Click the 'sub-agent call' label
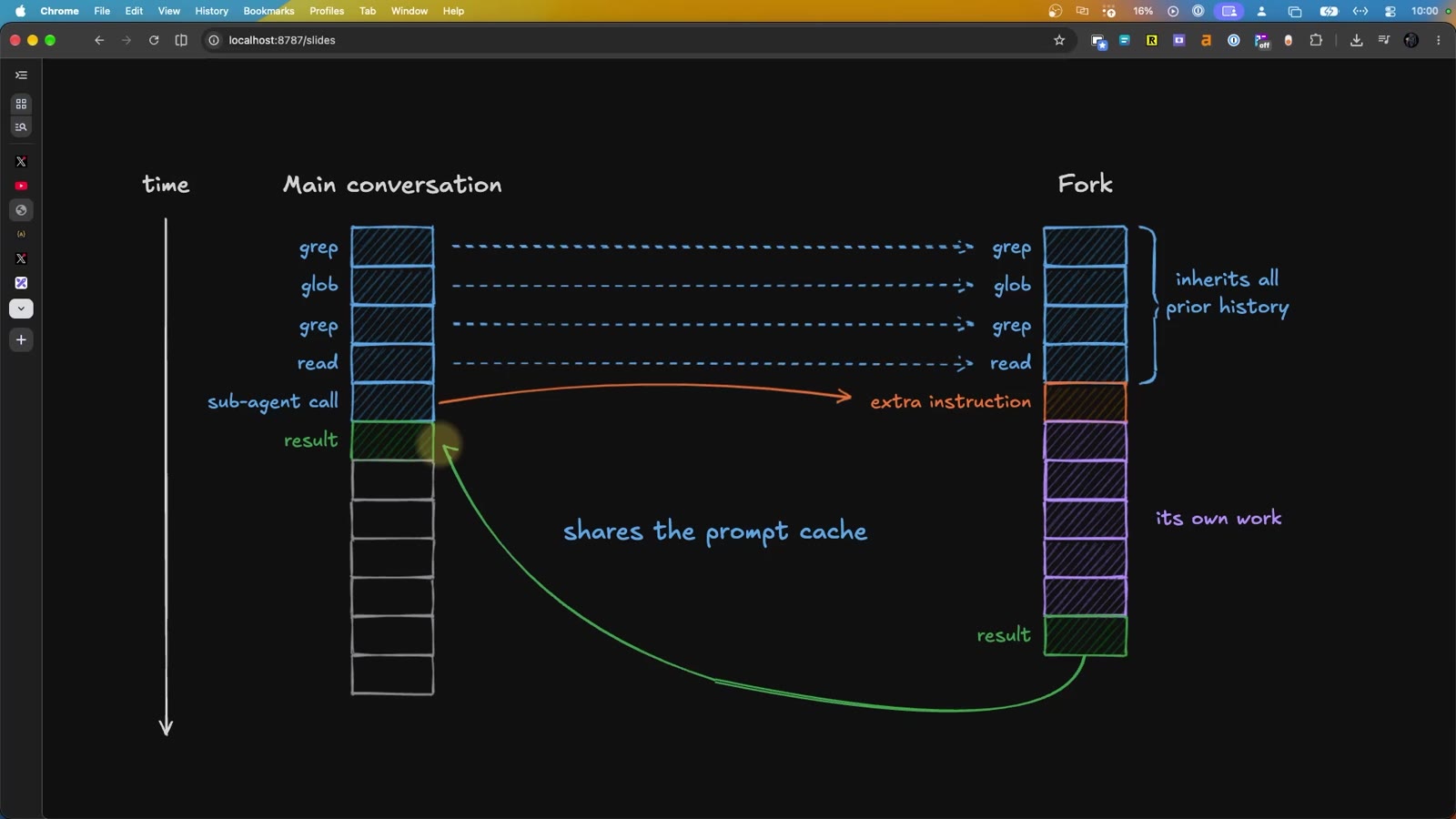 coord(273,401)
